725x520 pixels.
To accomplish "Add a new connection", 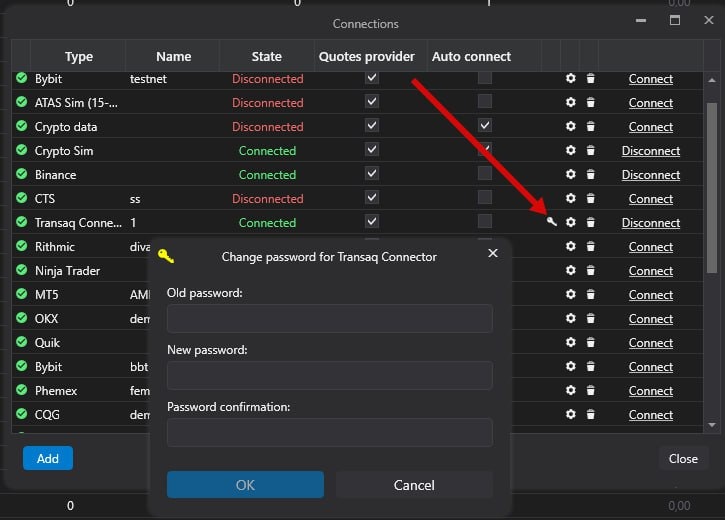I will [48, 458].
